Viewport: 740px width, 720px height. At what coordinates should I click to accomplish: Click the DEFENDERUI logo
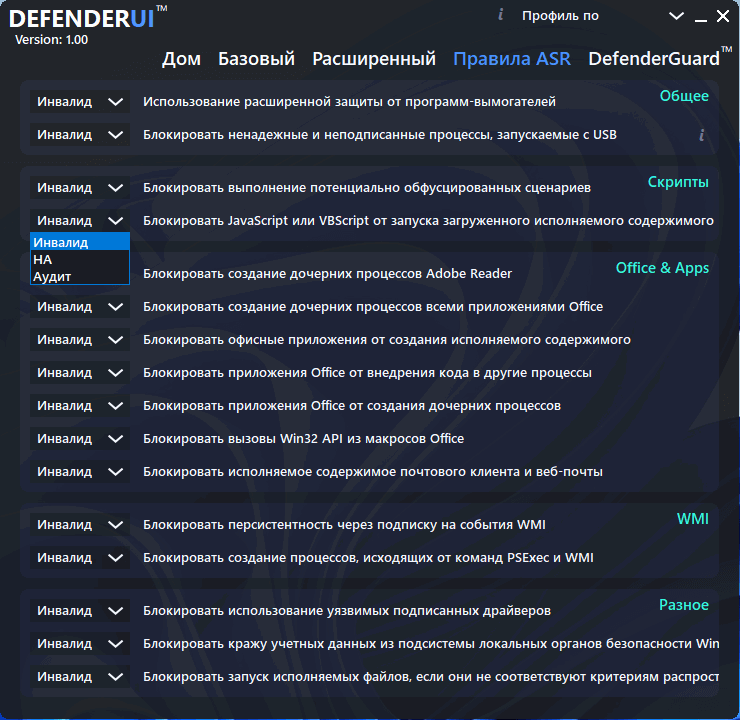pos(88,17)
